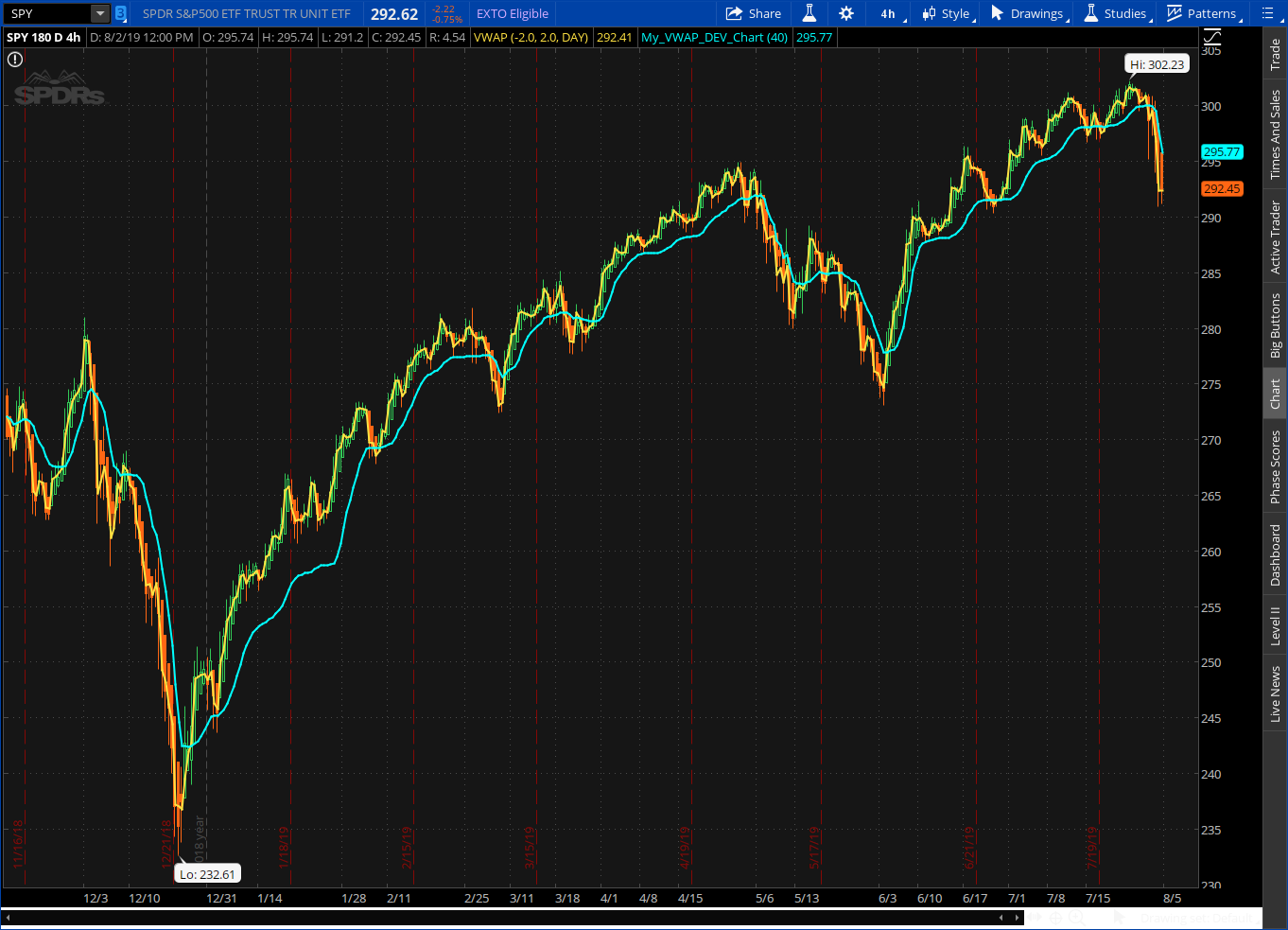Click the beaker (Edit studies) icon
1288x930 pixels.
809,13
